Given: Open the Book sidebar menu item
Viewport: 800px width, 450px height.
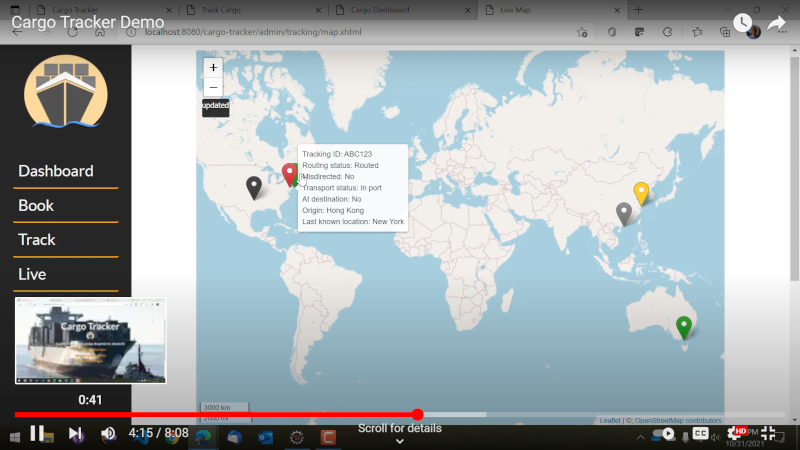Looking at the screenshot, I should tap(36, 205).
